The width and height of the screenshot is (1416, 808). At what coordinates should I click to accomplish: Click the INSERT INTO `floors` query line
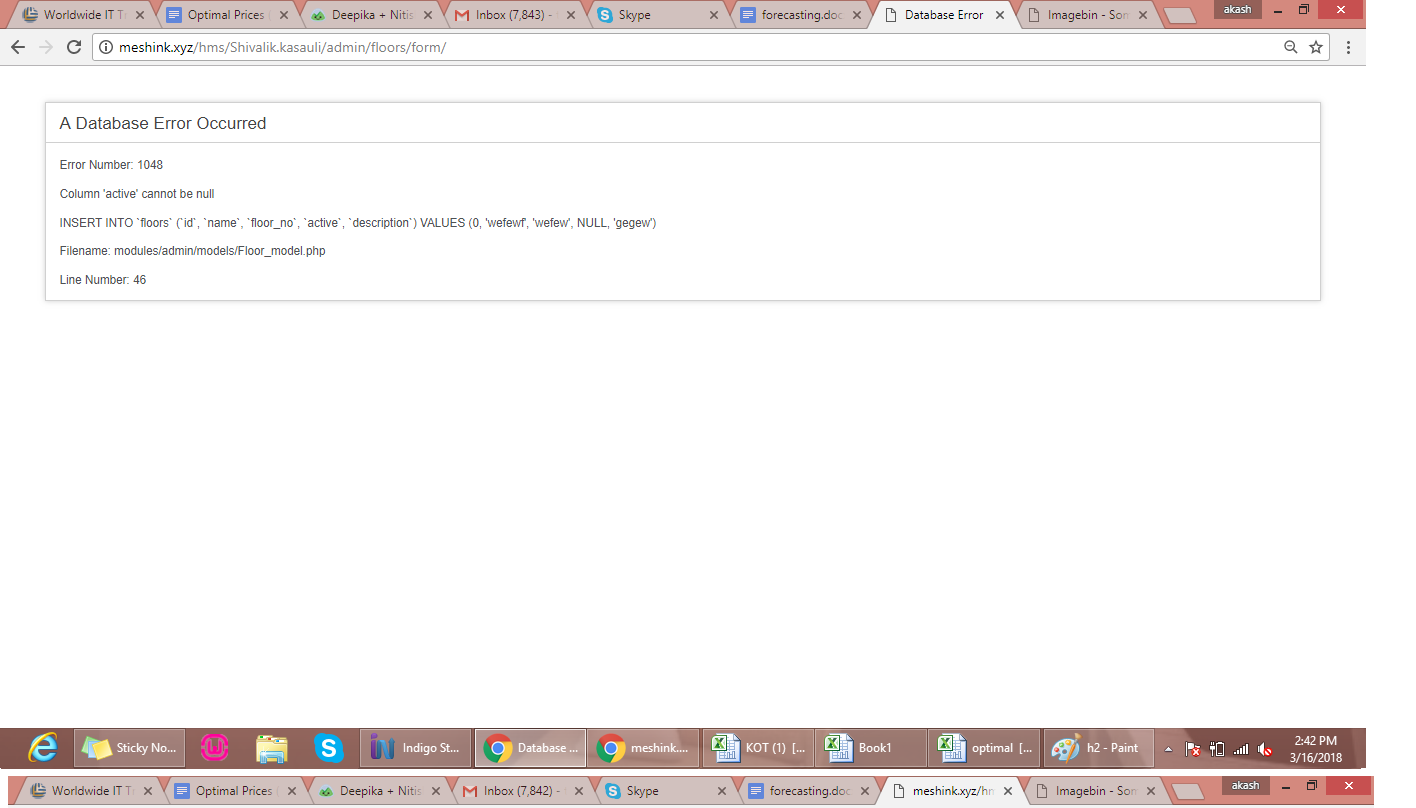pos(358,223)
